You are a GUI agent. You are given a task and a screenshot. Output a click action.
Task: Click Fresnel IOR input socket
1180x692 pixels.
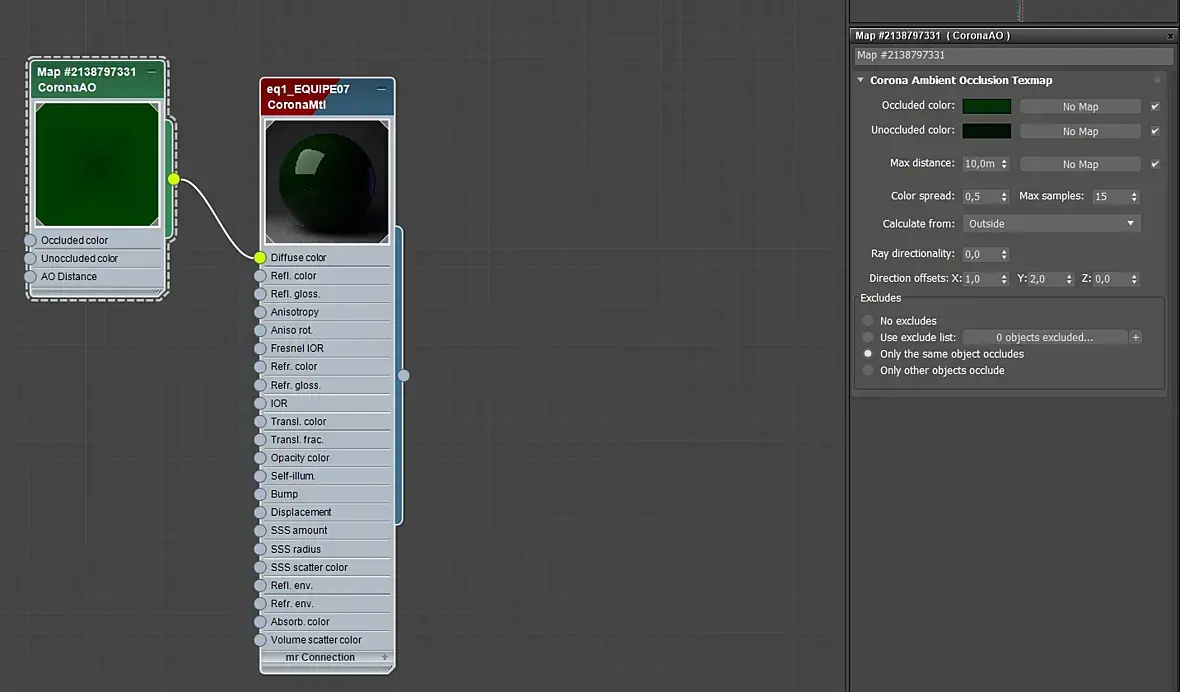260,348
